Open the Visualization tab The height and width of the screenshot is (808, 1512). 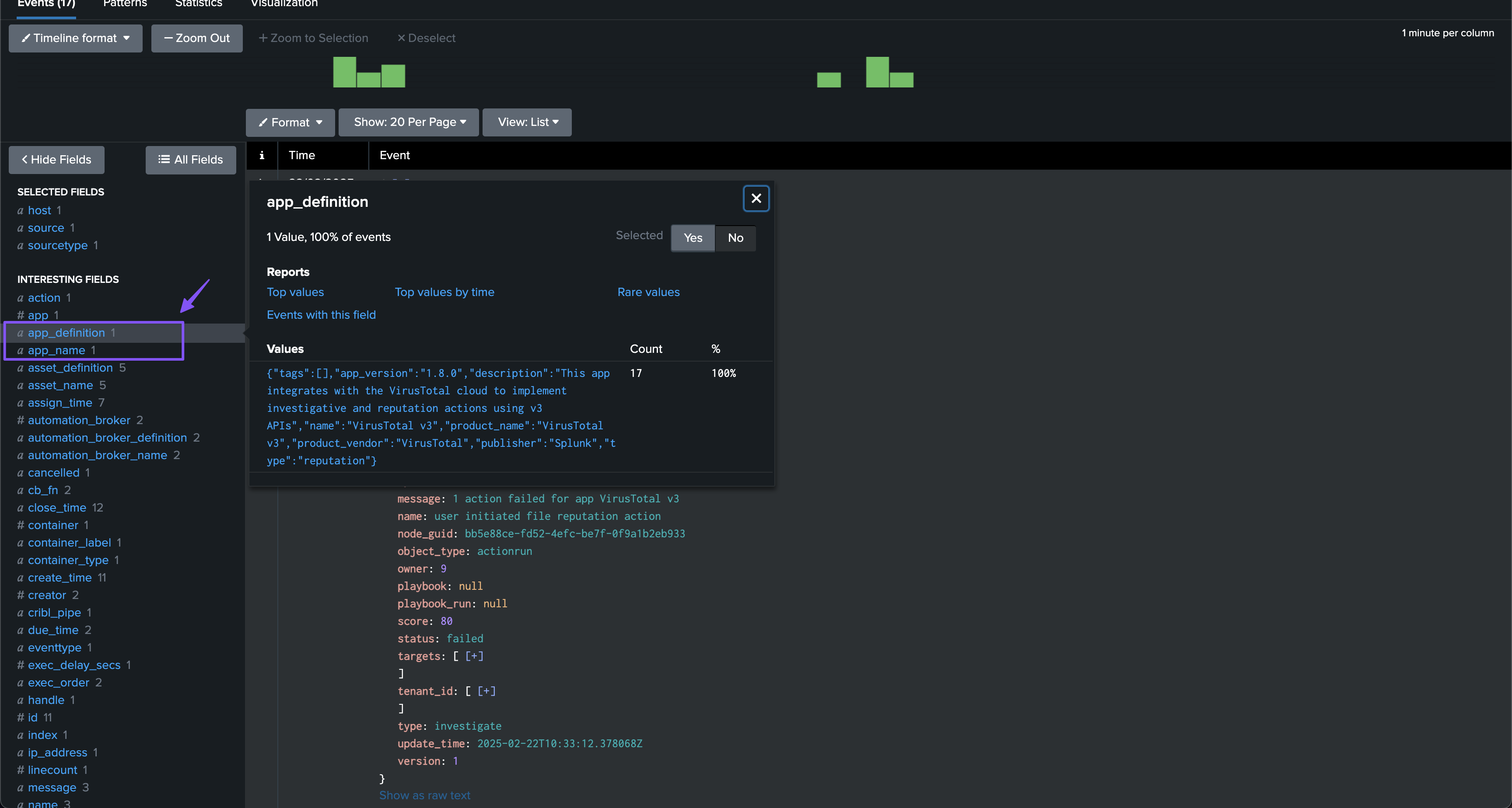coord(284,3)
